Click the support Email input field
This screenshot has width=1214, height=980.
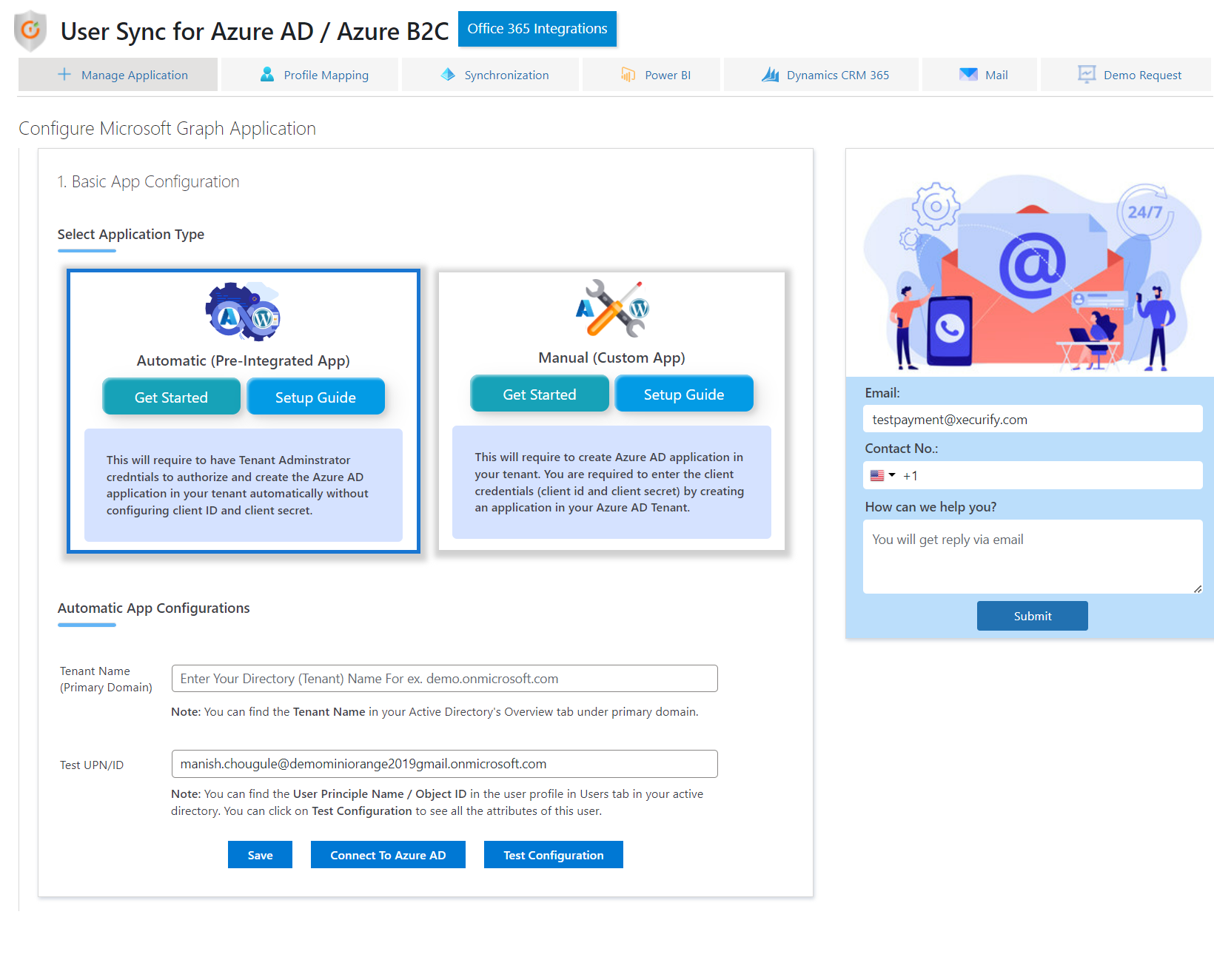click(x=1033, y=419)
